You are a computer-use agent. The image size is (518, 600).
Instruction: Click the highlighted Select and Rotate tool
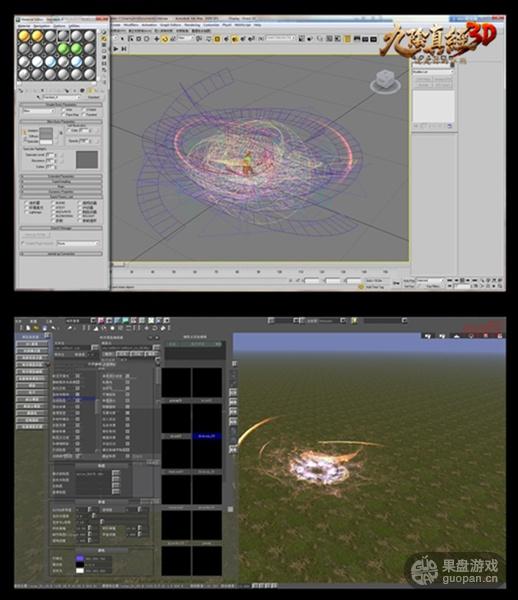[165, 39]
